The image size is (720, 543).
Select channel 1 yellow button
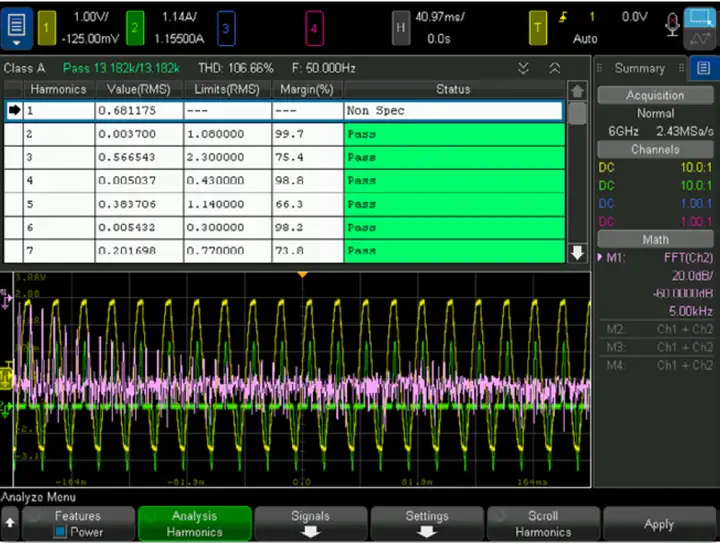coord(46,28)
